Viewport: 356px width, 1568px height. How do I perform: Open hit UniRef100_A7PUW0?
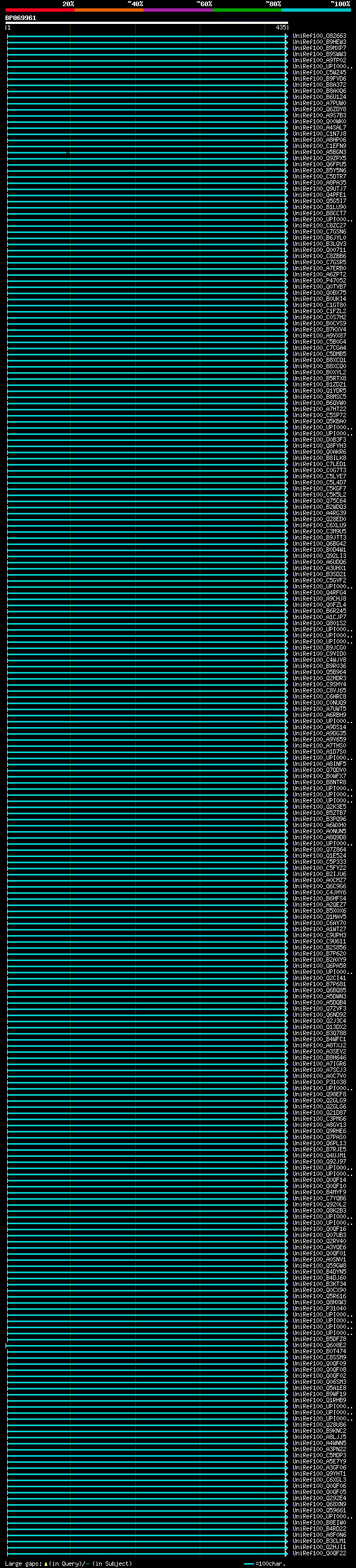coord(319,103)
